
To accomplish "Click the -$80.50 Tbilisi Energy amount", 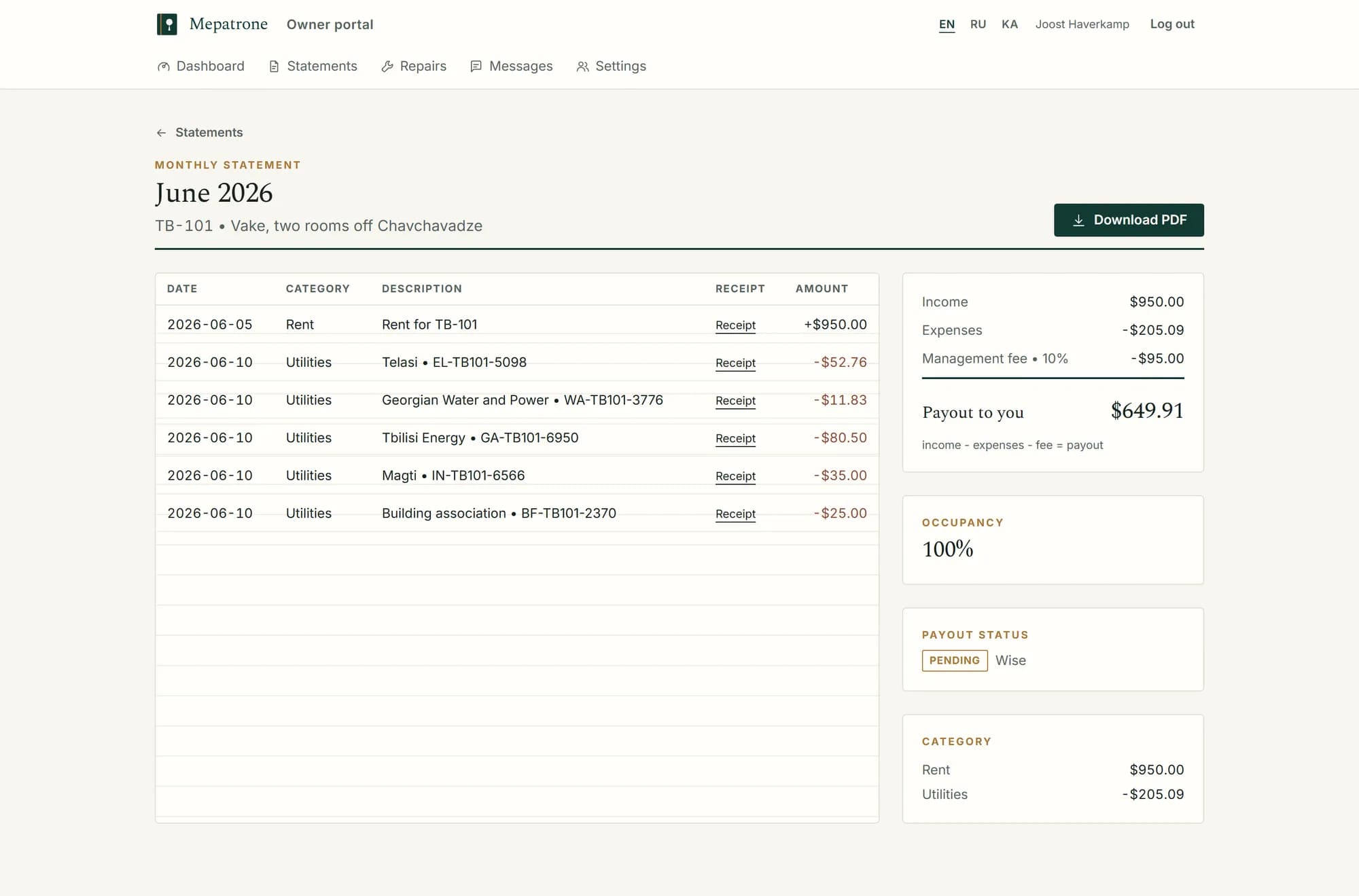I will 840,438.
